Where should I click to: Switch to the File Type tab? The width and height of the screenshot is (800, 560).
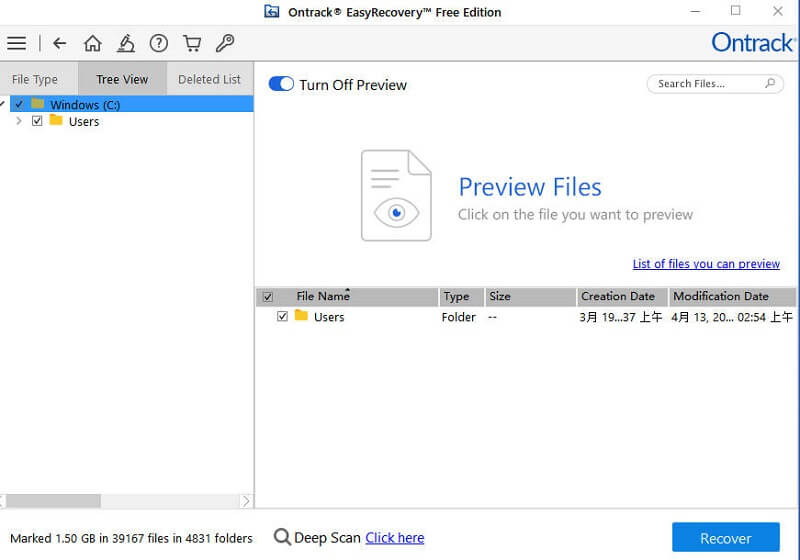point(39,79)
